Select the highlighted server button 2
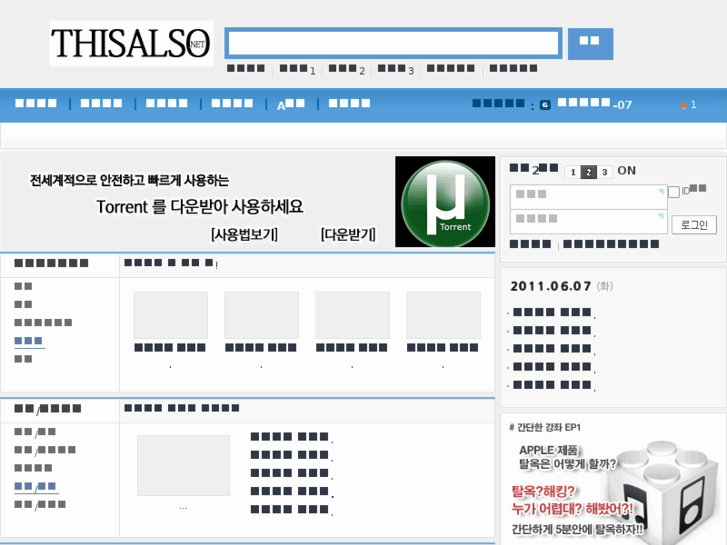Image resolution: width=727 pixels, height=545 pixels. [x=589, y=172]
